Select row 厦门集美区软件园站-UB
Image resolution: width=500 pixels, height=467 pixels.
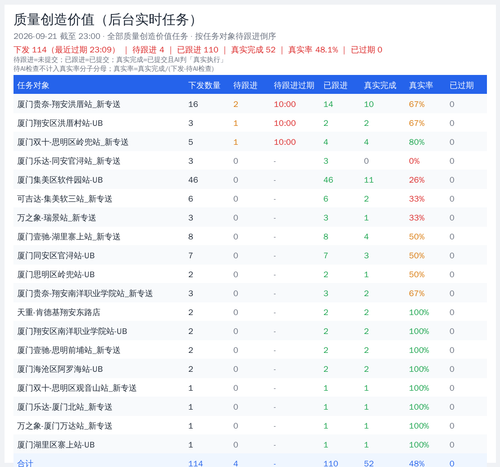pos(250,180)
